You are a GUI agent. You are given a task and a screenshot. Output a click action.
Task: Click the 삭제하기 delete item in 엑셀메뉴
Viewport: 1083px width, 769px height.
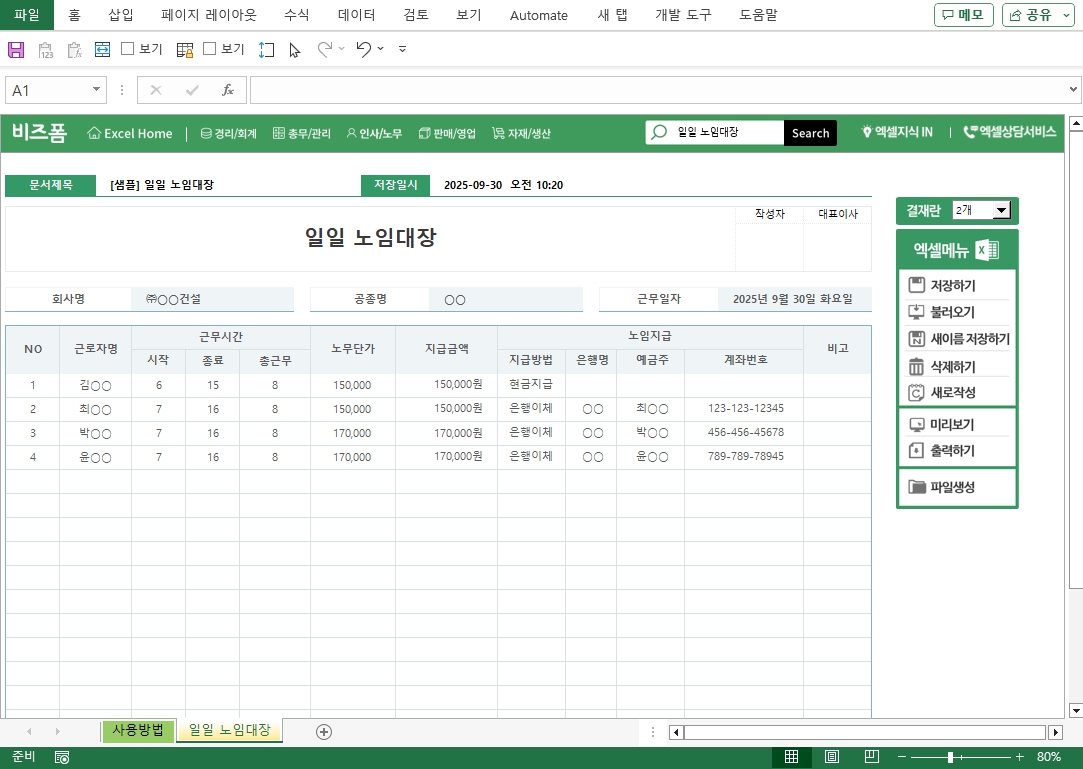(952, 367)
